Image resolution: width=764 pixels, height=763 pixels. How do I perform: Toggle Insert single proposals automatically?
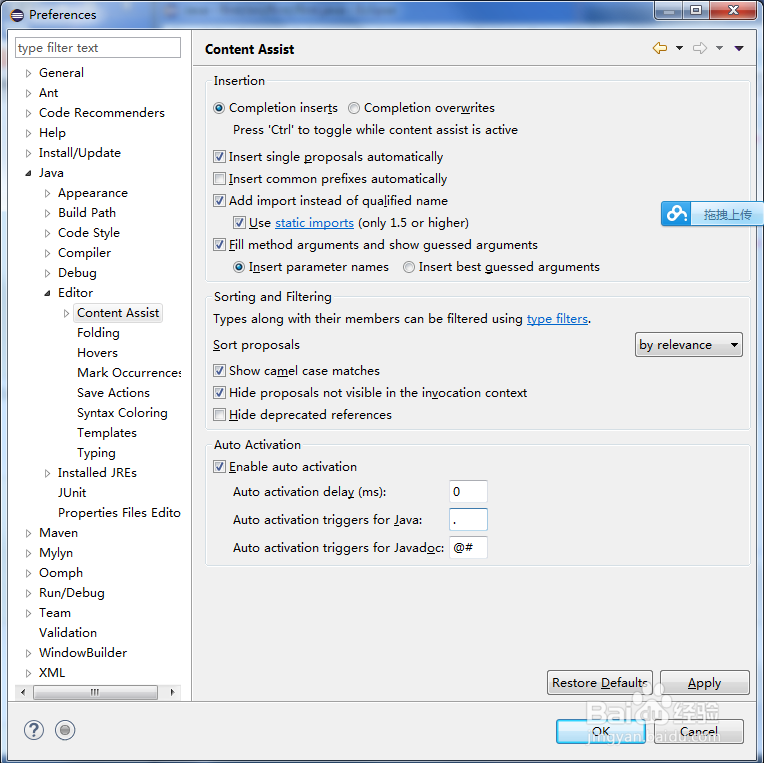pos(219,157)
